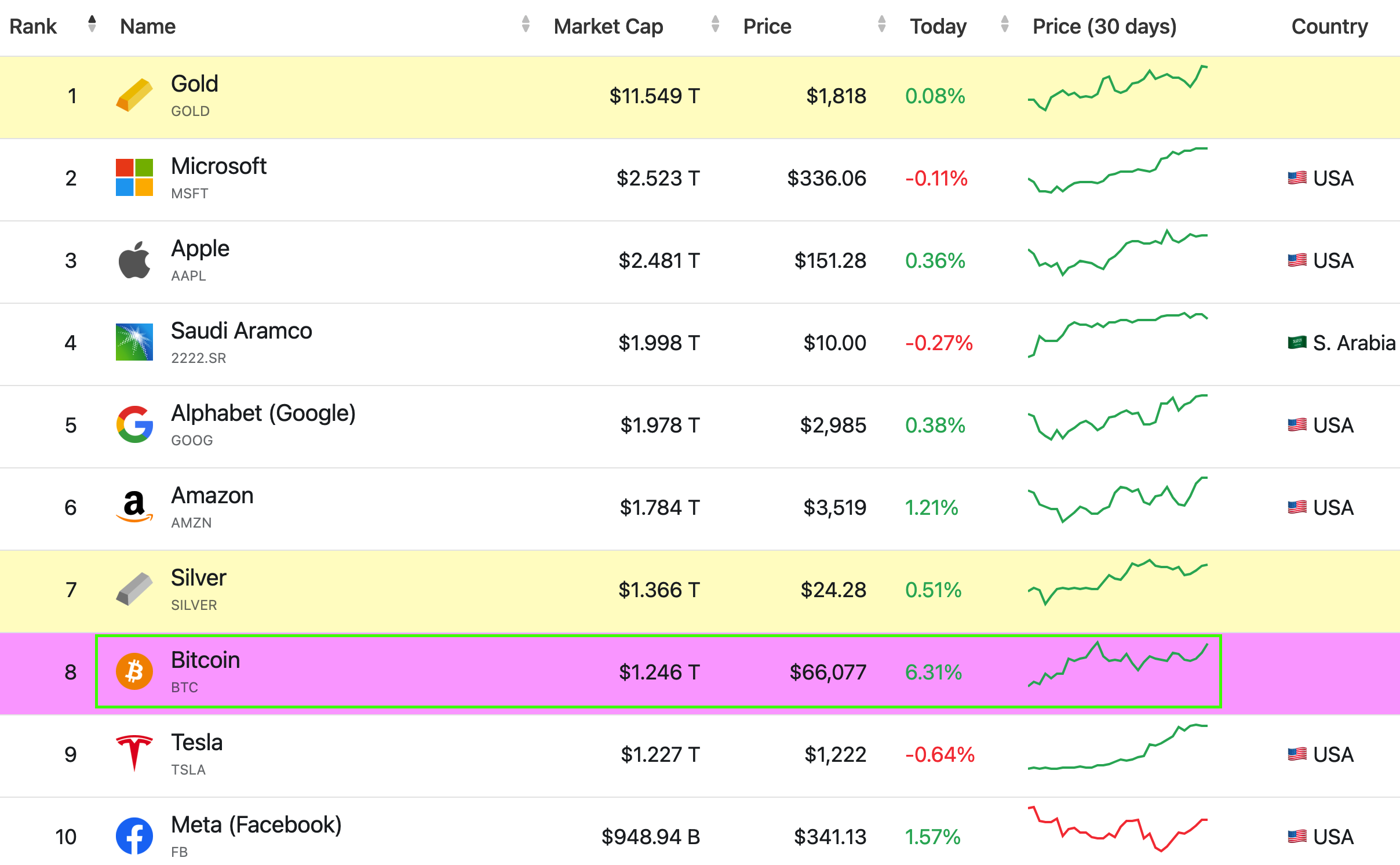Click the Alphabet (Google) logo
This screenshot has height=865, width=1400.
point(134,425)
